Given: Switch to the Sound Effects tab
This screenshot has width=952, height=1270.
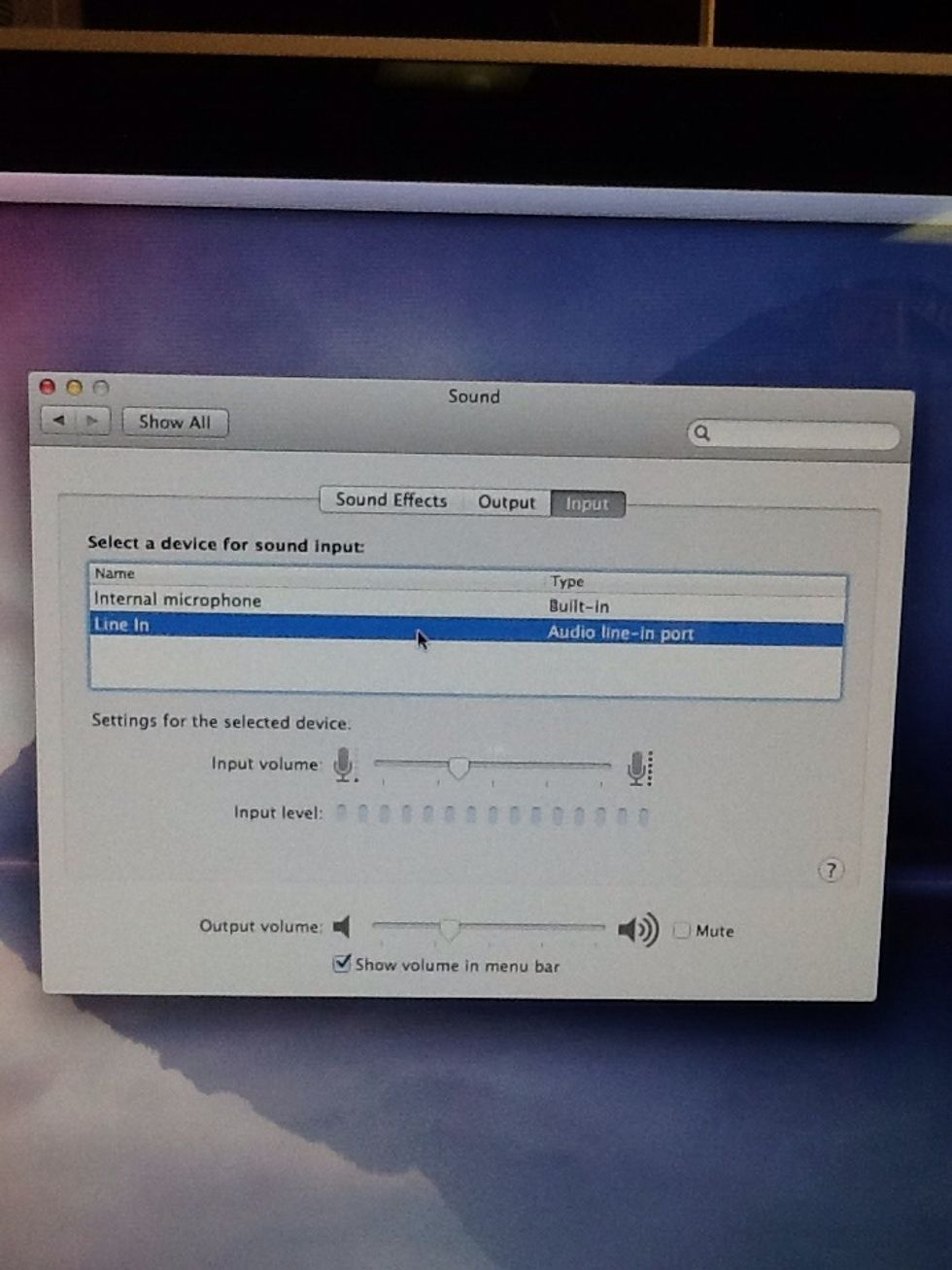Looking at the screenshot, I should [389, 499].
